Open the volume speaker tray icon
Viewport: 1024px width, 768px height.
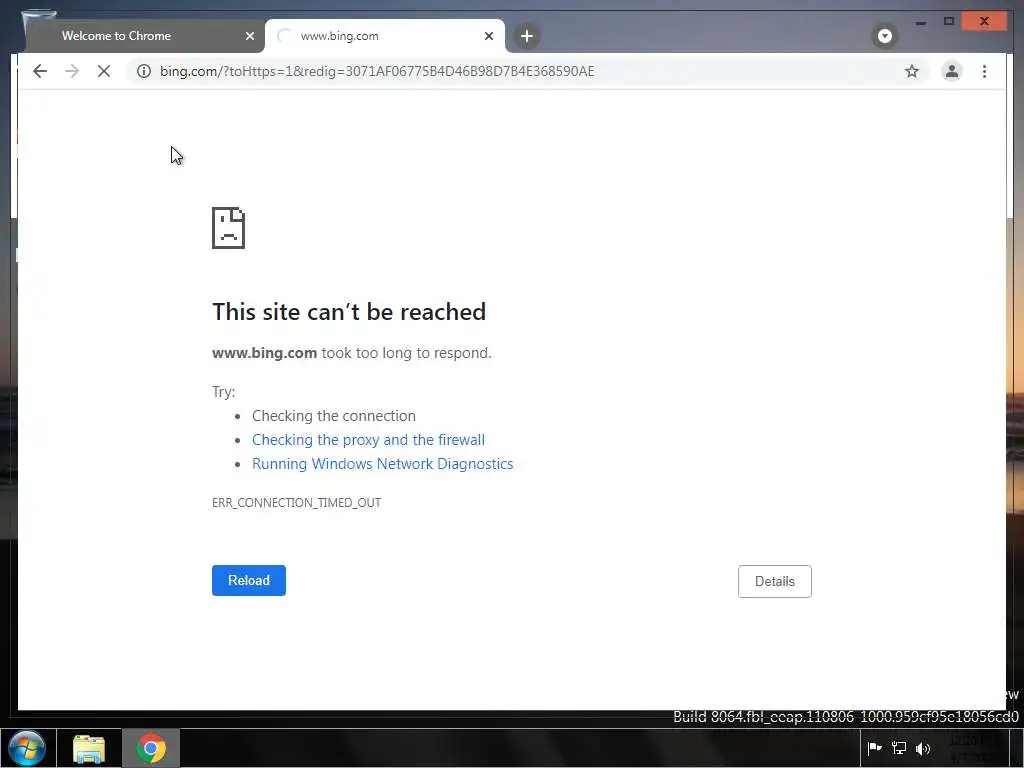click(923, 748)
